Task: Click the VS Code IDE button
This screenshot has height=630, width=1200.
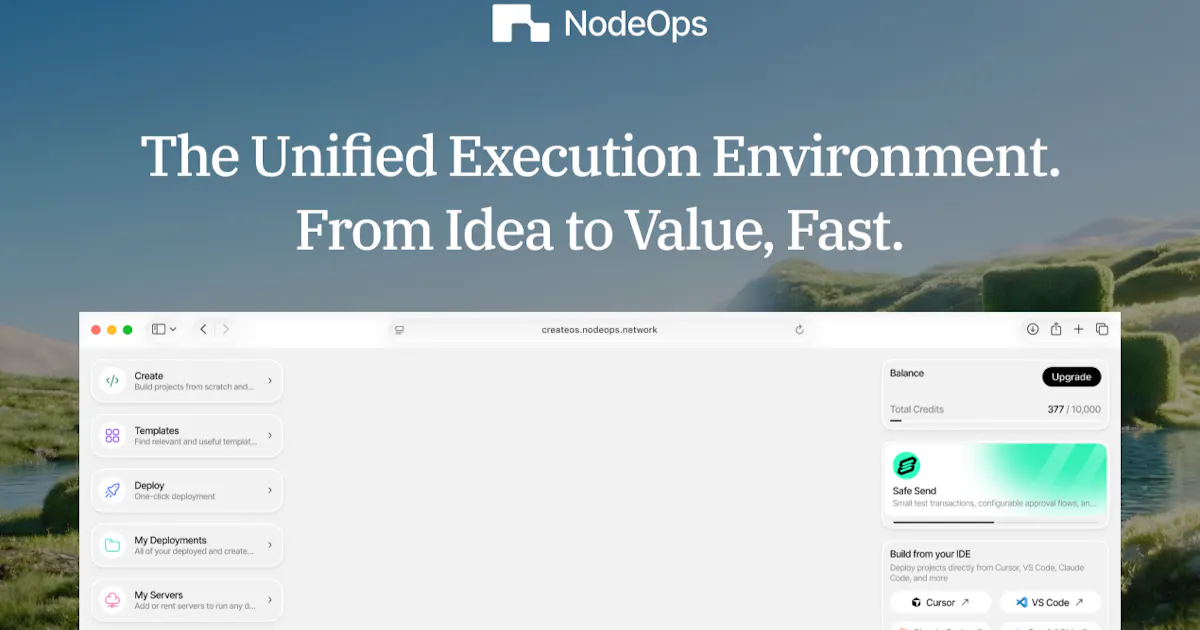Action: point(1050,603)
